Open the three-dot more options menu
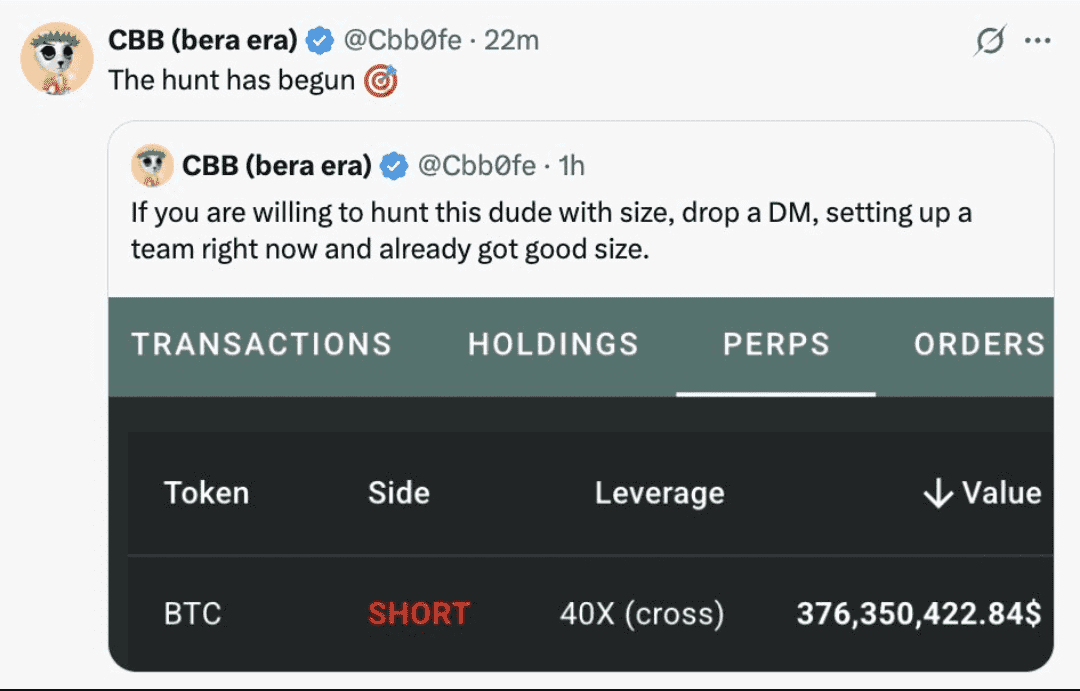Image resolution: width=1080 pixels, height=691 pixels. coord(1038,42)
